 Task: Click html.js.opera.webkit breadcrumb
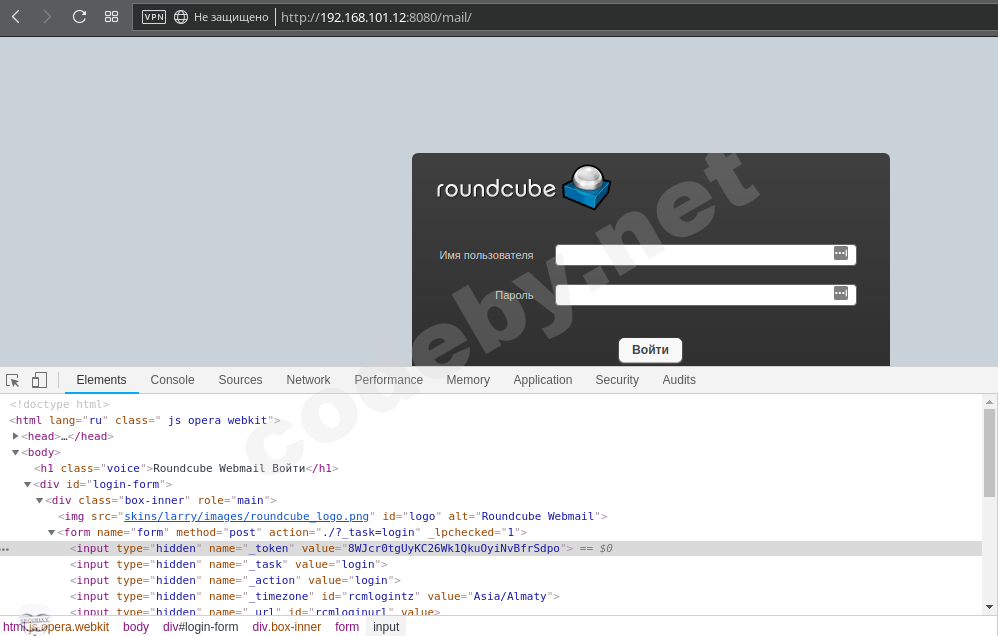pyautogui.click(x=56, y=627)
